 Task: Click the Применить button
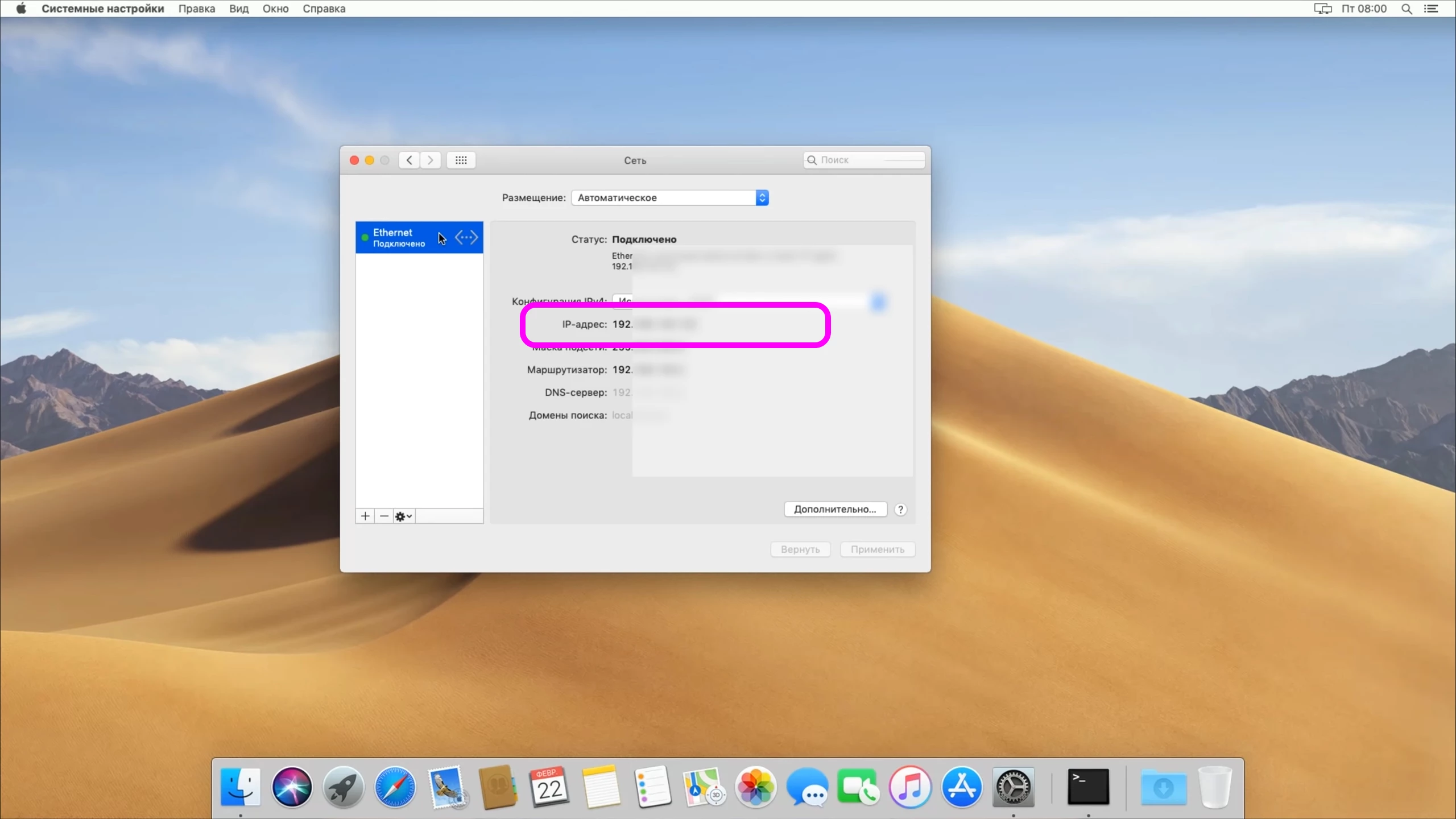[877, 549]
